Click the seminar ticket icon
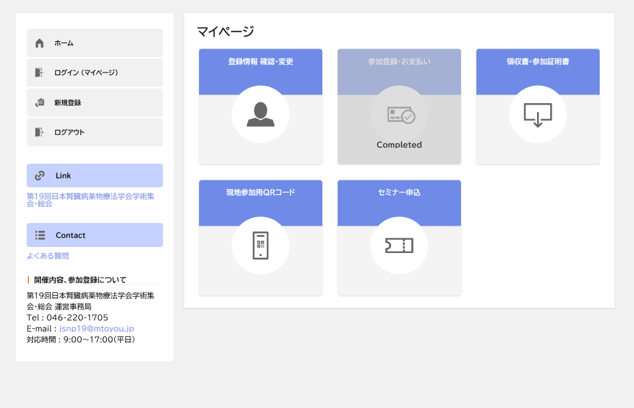This screenshot has height=408, width=634. point(399,245)
